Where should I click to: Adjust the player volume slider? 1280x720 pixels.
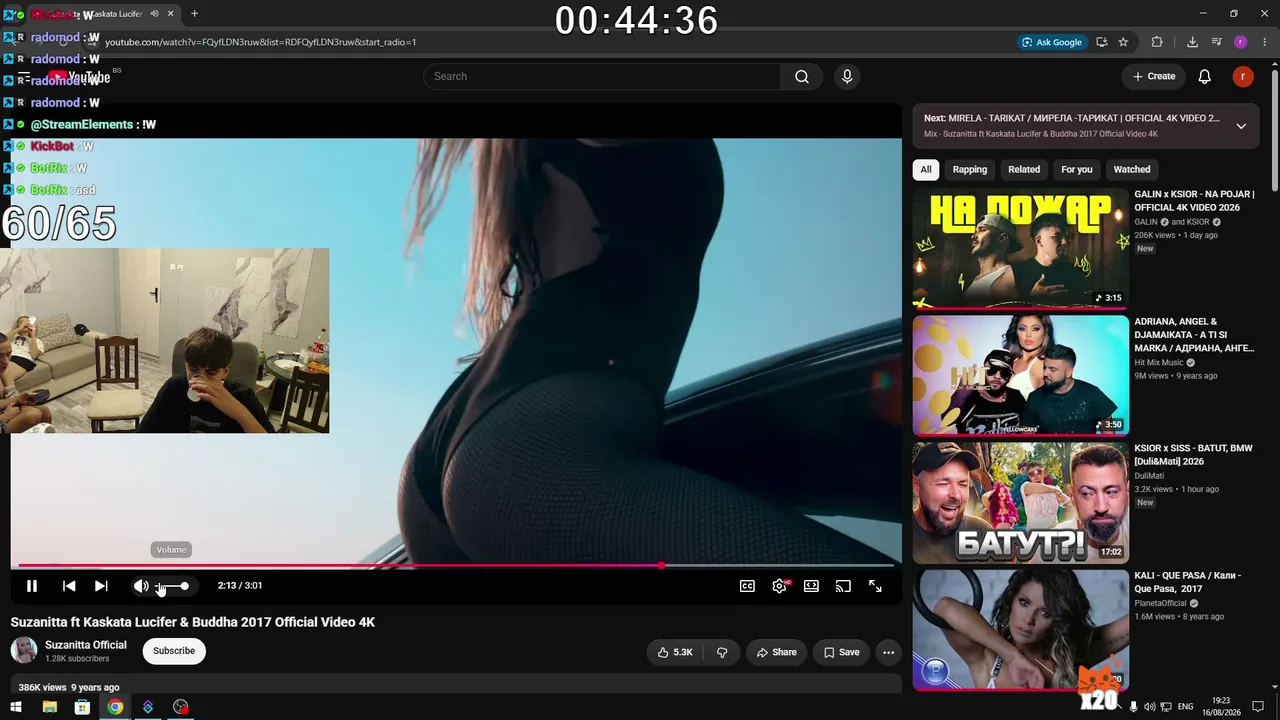[x=172, y=586]
